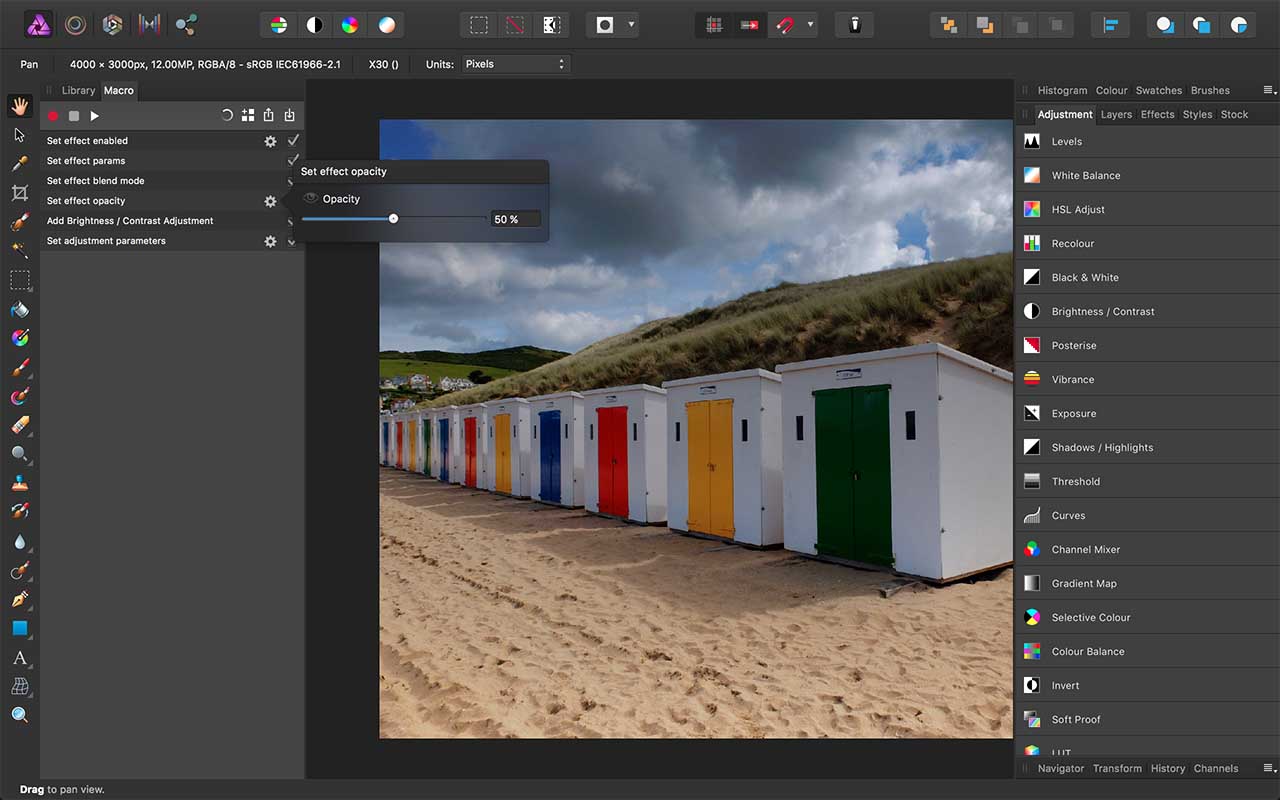Open the Brushes tab
The height and width of the screenshot is (800, 1280).
point(1210,90)
